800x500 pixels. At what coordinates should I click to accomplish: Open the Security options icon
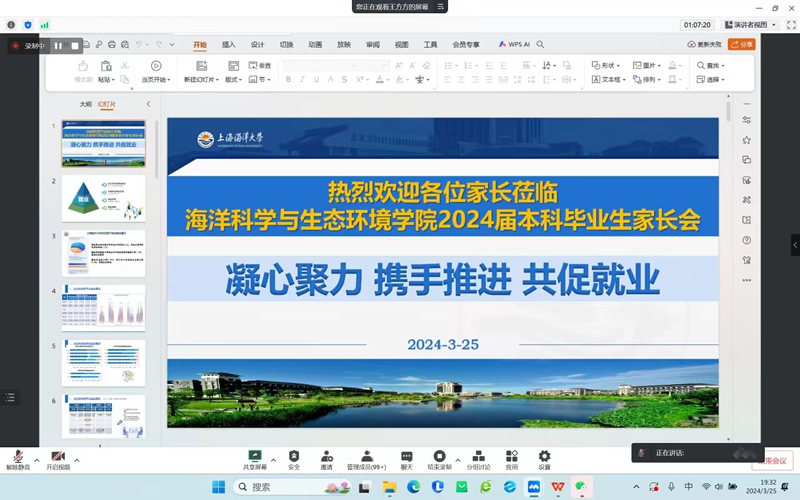click(x=294, y=458)
